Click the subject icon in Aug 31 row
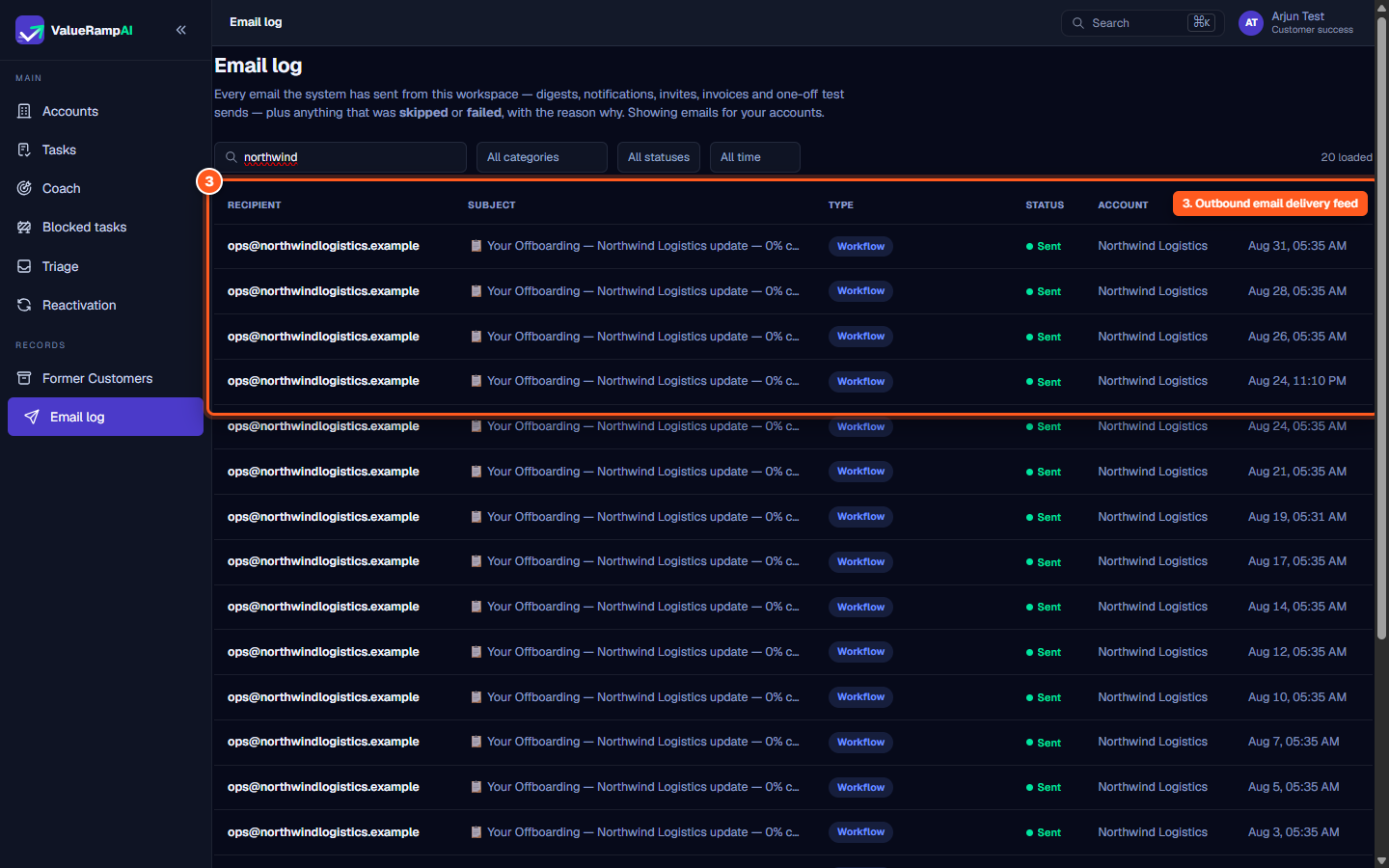 [x=476, y=246]
